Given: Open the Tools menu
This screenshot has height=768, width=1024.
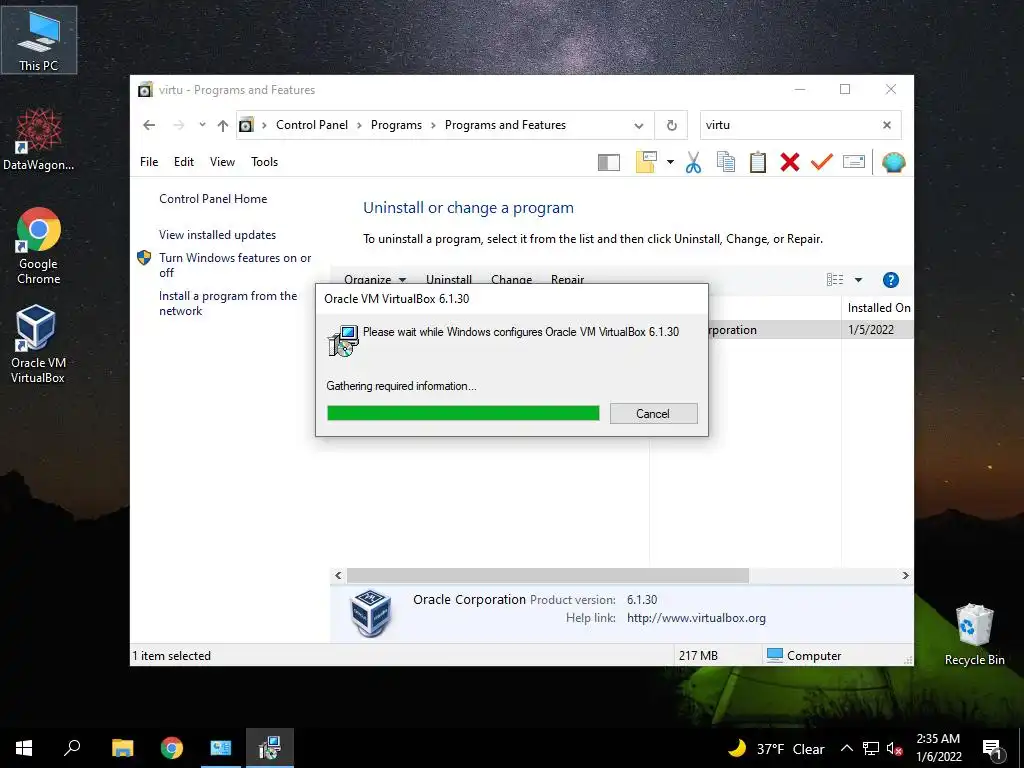Looking at the screenshot, I should [264, 161].
